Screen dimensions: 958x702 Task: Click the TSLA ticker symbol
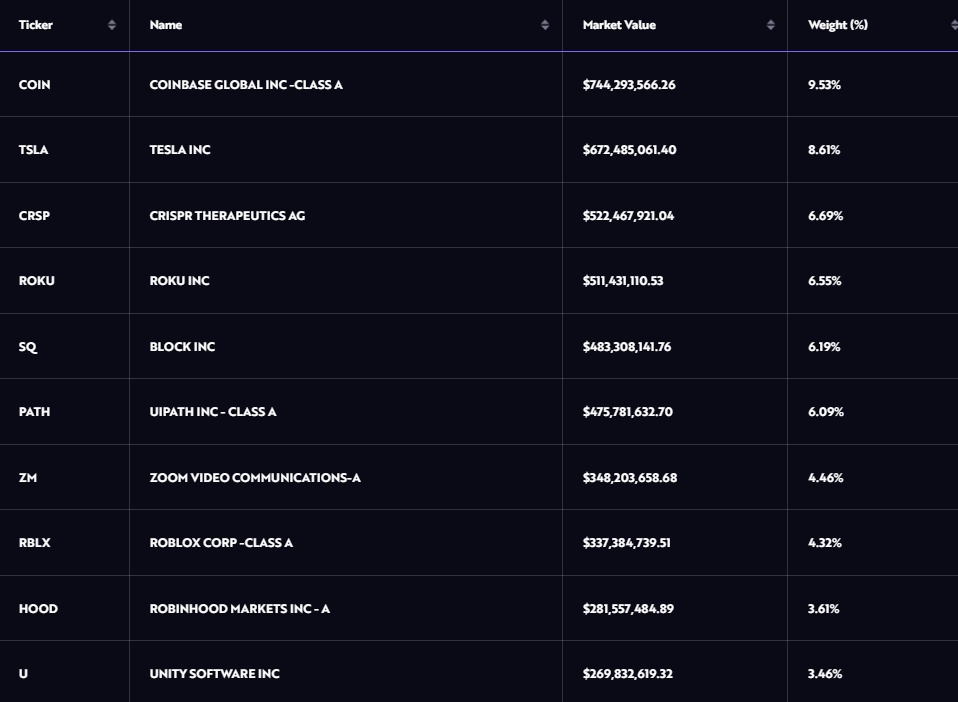33,150
